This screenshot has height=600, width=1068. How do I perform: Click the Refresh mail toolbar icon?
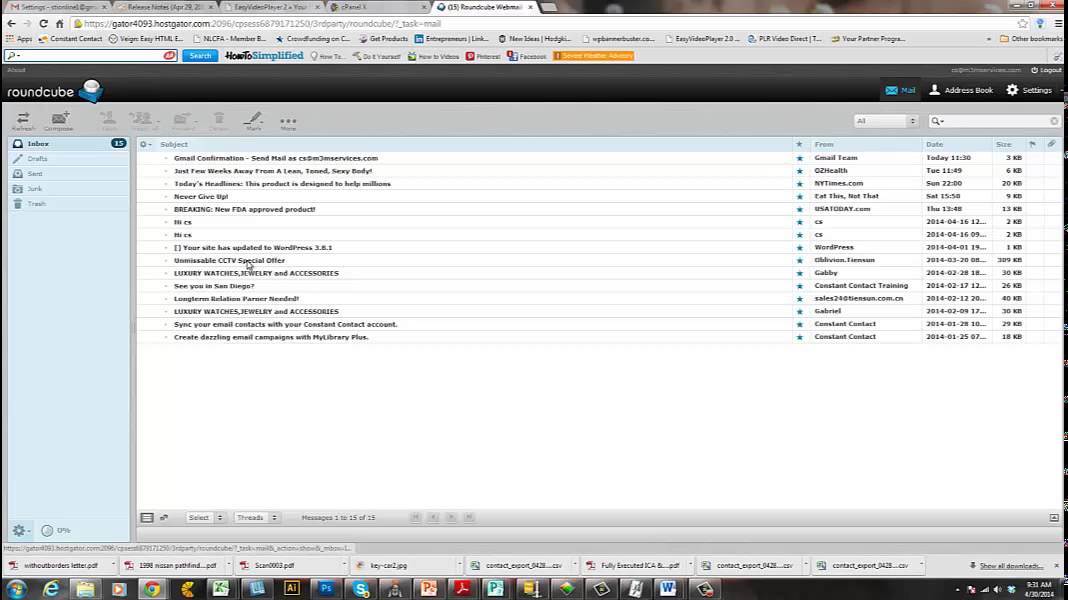(x=23, y=121)
